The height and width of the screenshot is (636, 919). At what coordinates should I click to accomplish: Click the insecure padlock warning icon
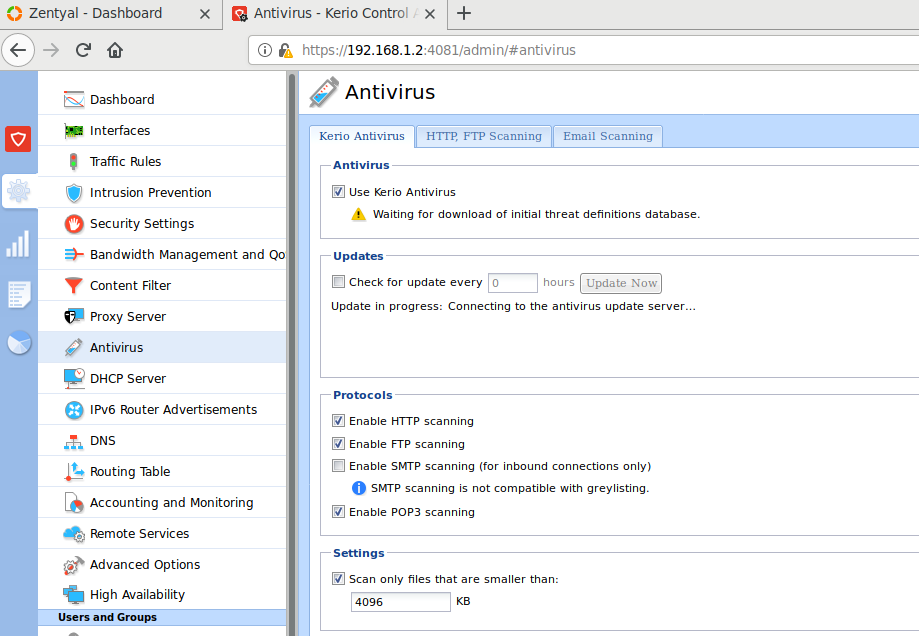285,50
